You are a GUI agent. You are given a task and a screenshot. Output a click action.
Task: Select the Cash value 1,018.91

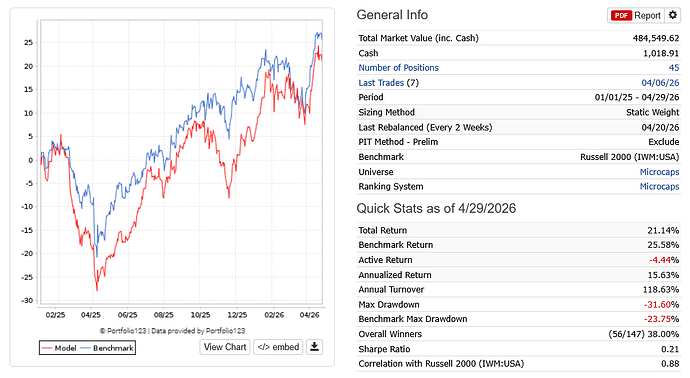661,53
